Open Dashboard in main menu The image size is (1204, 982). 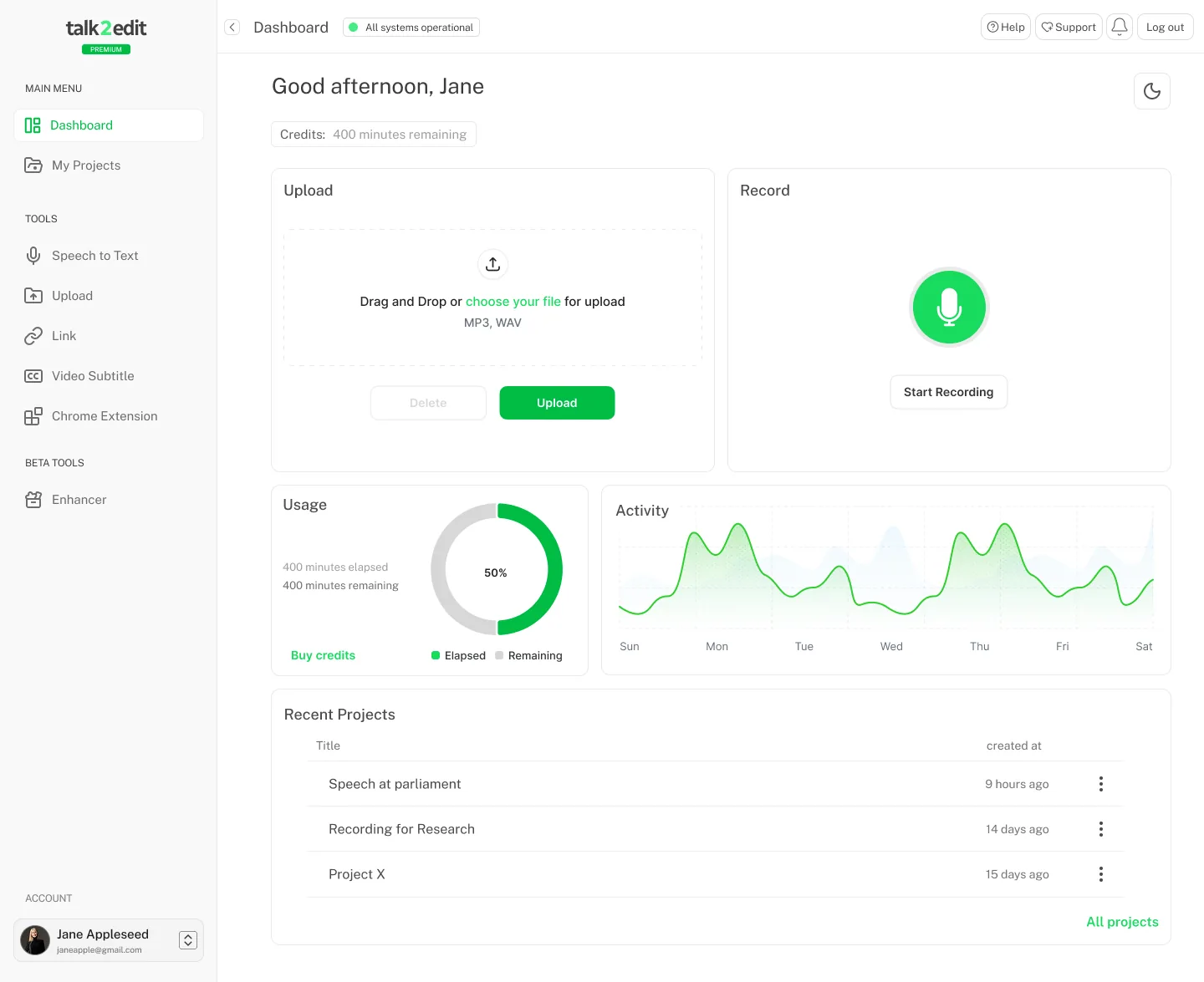pyautogui.click(x=109, y=125)
